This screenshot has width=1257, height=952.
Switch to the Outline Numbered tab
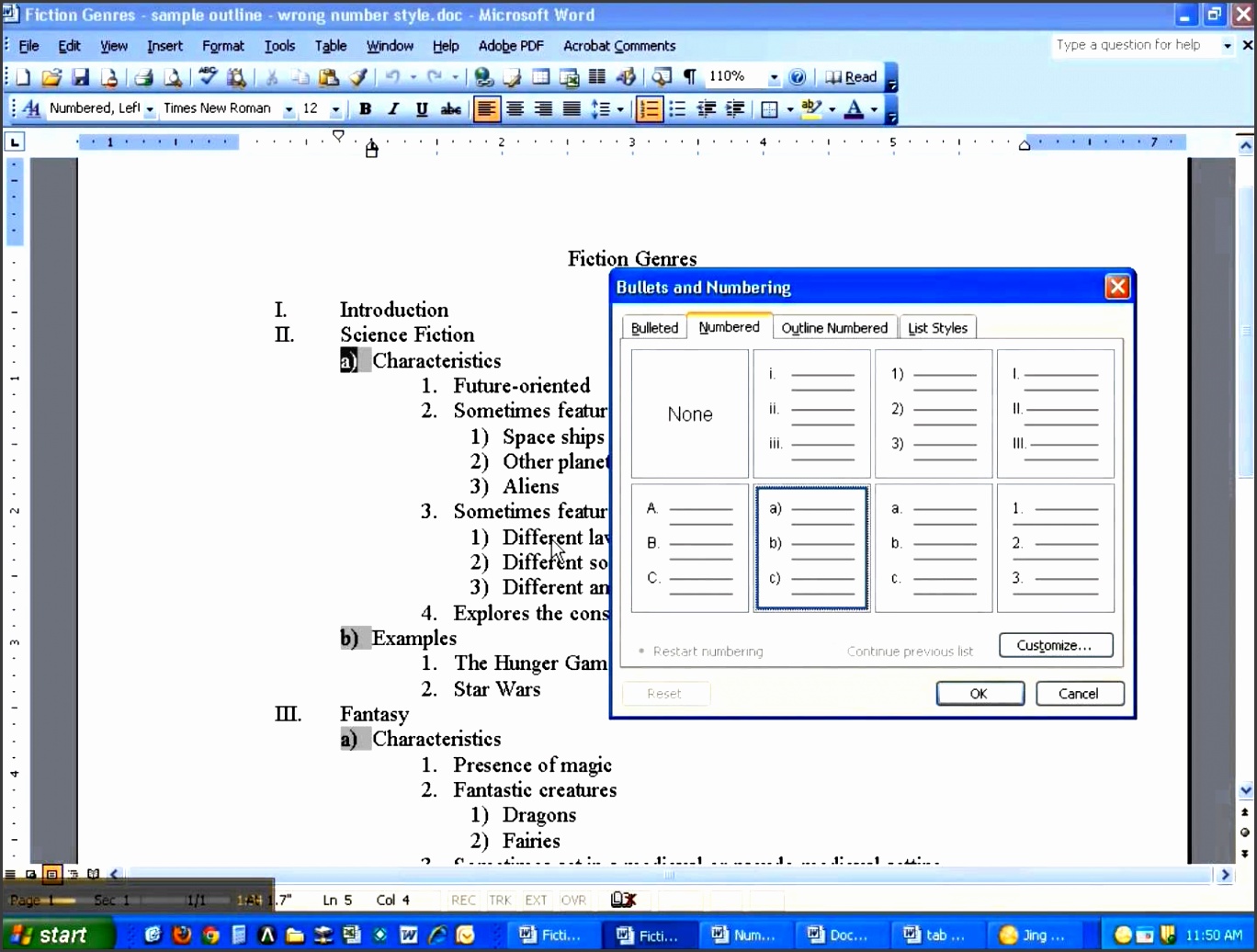pyautogui.click(x=834, y=327)
